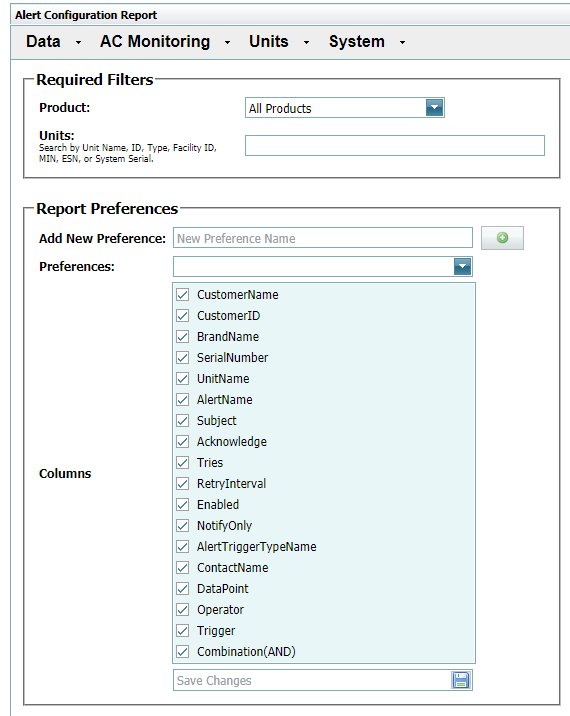Expand the Units menu arrow
The height and width of the screenshot is (716, 570).
click(306, 42)
